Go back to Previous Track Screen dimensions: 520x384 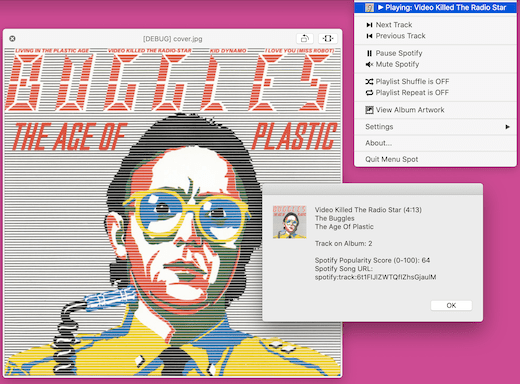point(435,36)
